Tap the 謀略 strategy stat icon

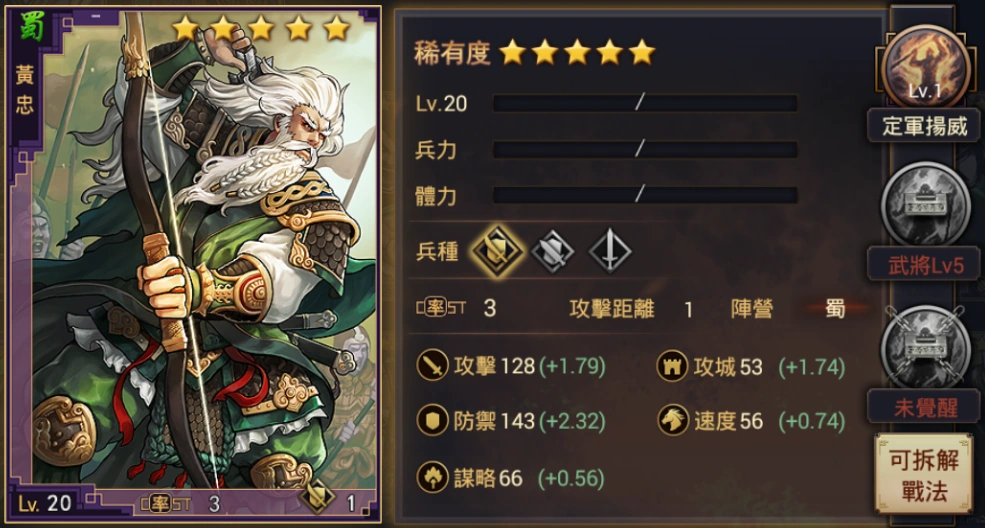[432, 478]
